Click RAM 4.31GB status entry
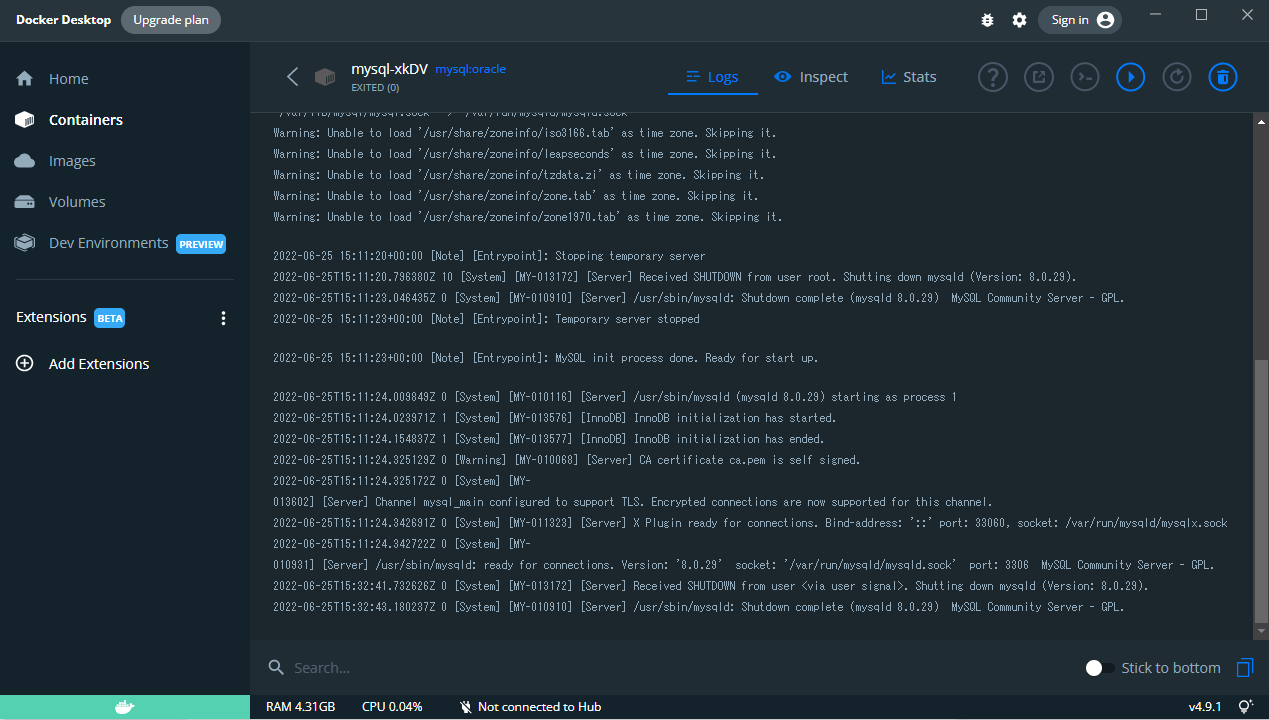This screenshot has height=720, width=1269. coord(300,707)
